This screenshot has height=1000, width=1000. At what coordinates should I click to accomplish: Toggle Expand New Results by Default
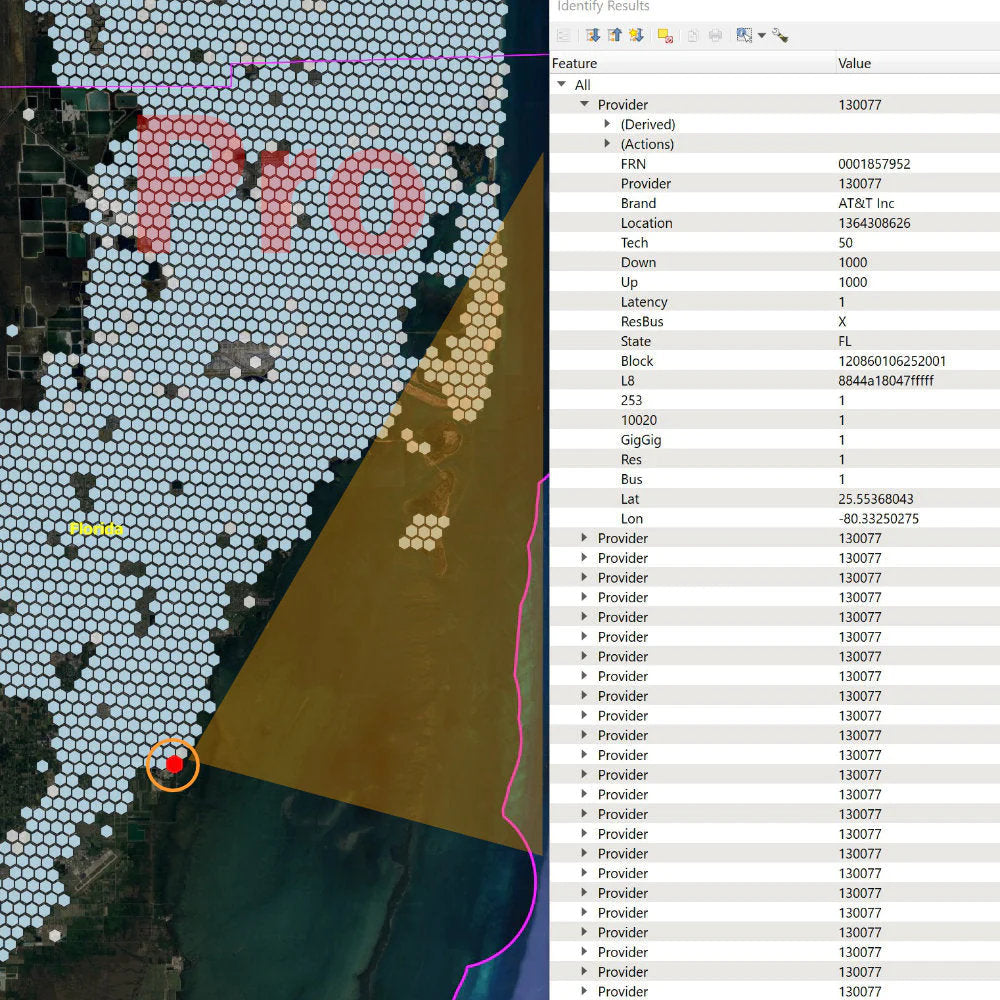click(636, 35)
